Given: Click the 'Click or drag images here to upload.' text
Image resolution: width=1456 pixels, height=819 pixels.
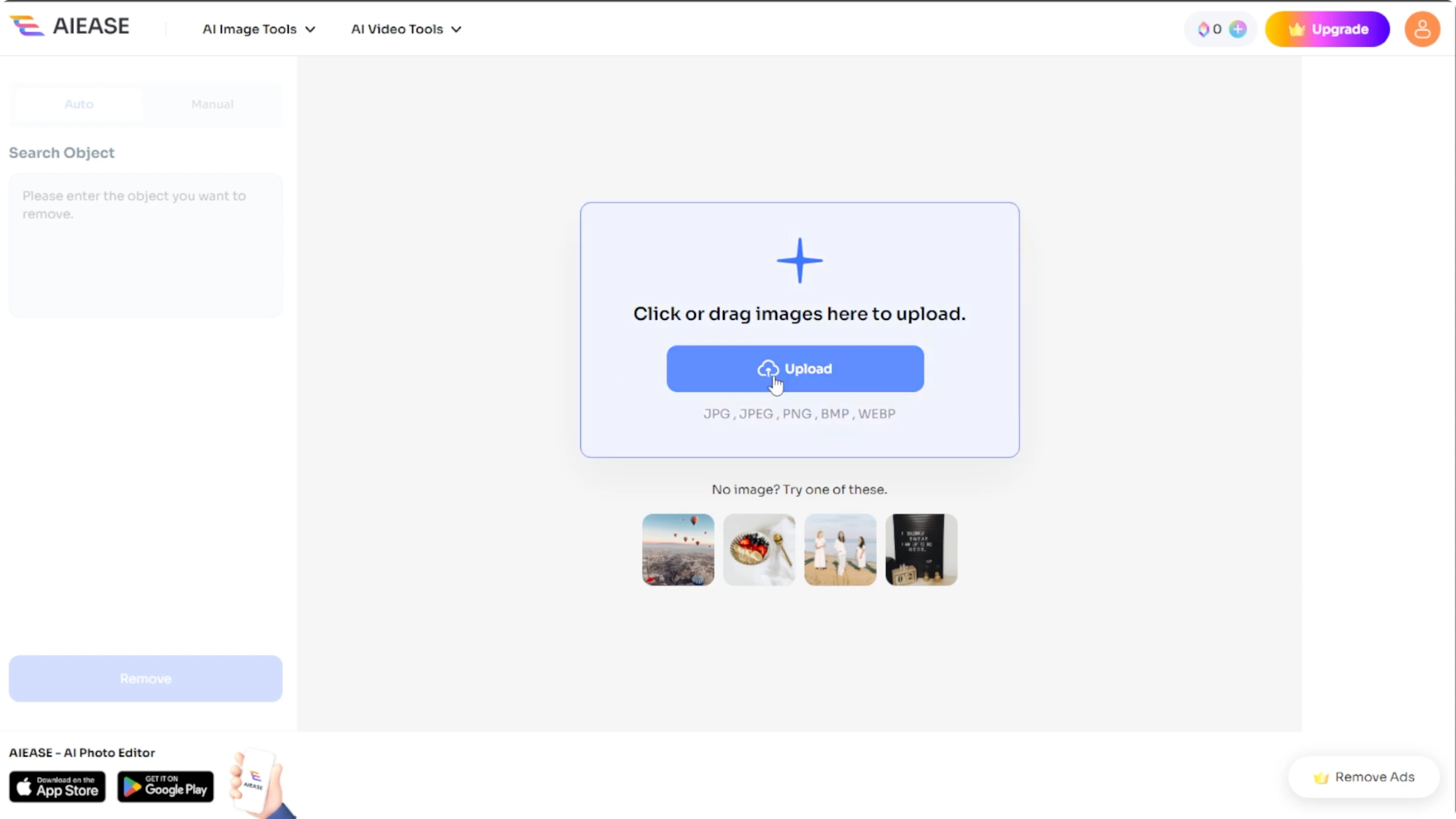Looking at the screenshot, I should coord(799,314).
